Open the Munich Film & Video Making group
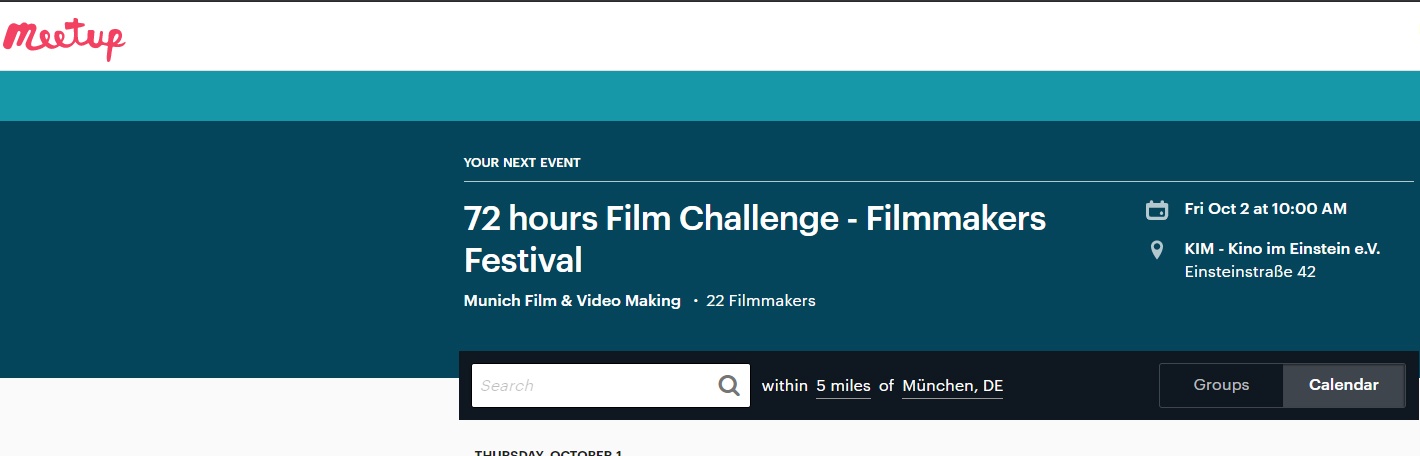The width and height of the screenshot is (1420, 456). [x=572, y=300]
